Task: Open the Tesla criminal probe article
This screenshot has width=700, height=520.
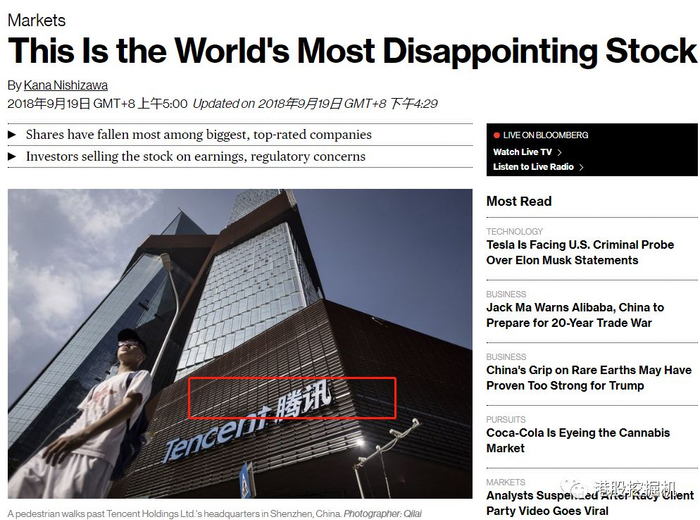Action: click(x=580, y=253)
